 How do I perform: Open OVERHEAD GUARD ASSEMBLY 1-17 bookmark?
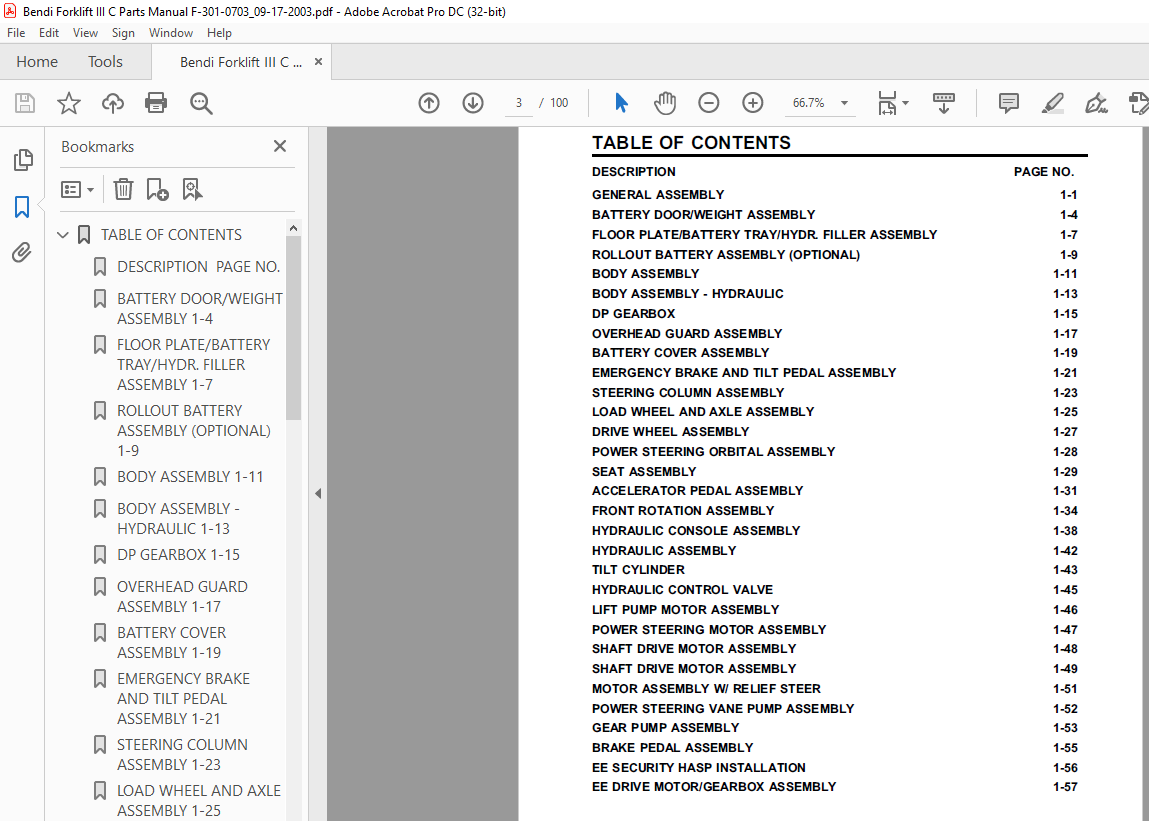(182, 597)
